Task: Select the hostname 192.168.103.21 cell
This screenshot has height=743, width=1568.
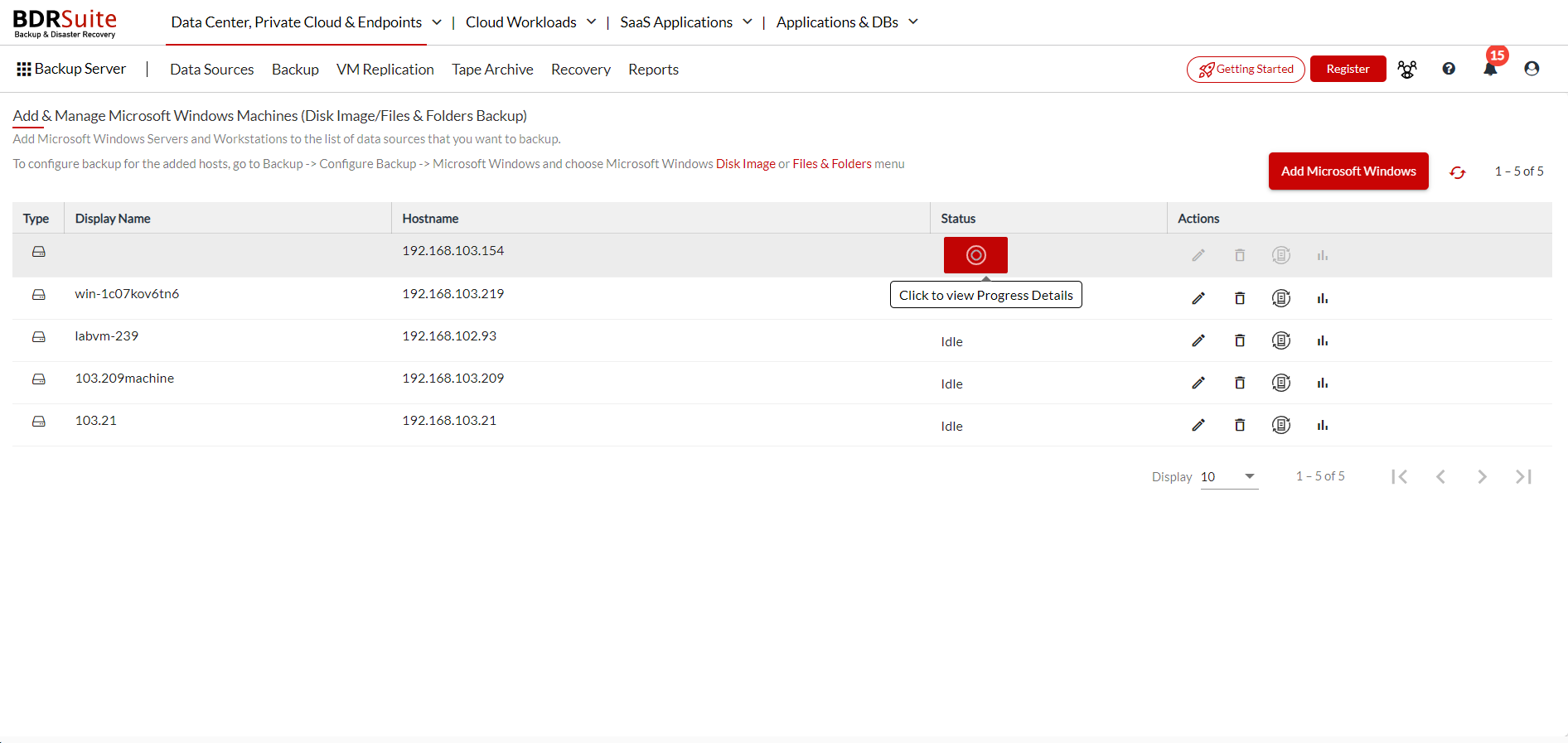Action: (449, 421)
